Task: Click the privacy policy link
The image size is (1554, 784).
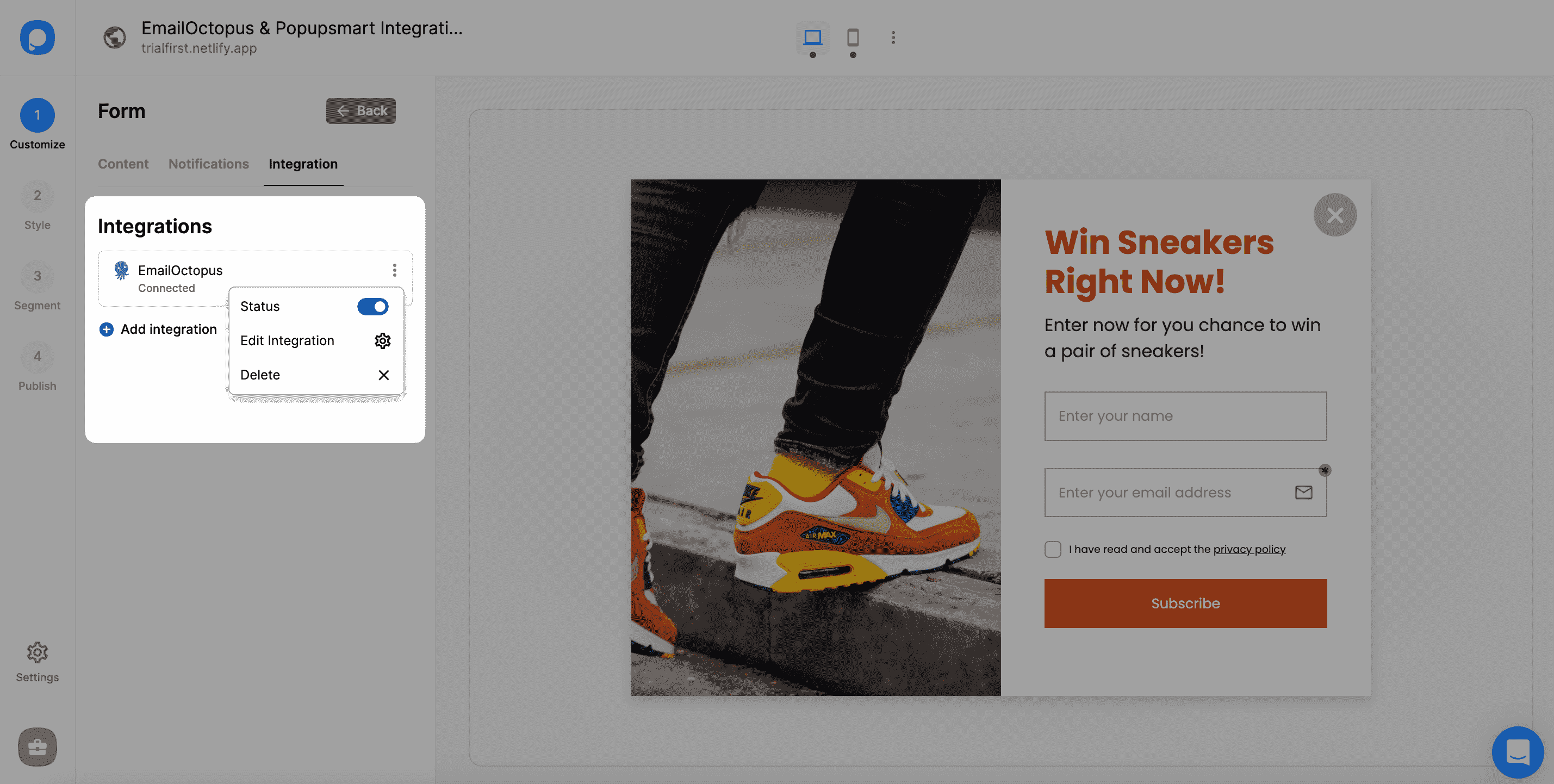Action: pyautogui.click(x=1249, y=549)
